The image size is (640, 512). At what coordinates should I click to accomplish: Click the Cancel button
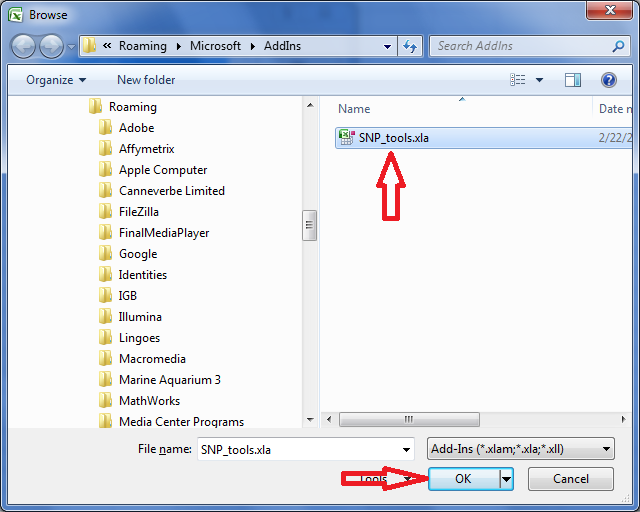tap(571, 479)
